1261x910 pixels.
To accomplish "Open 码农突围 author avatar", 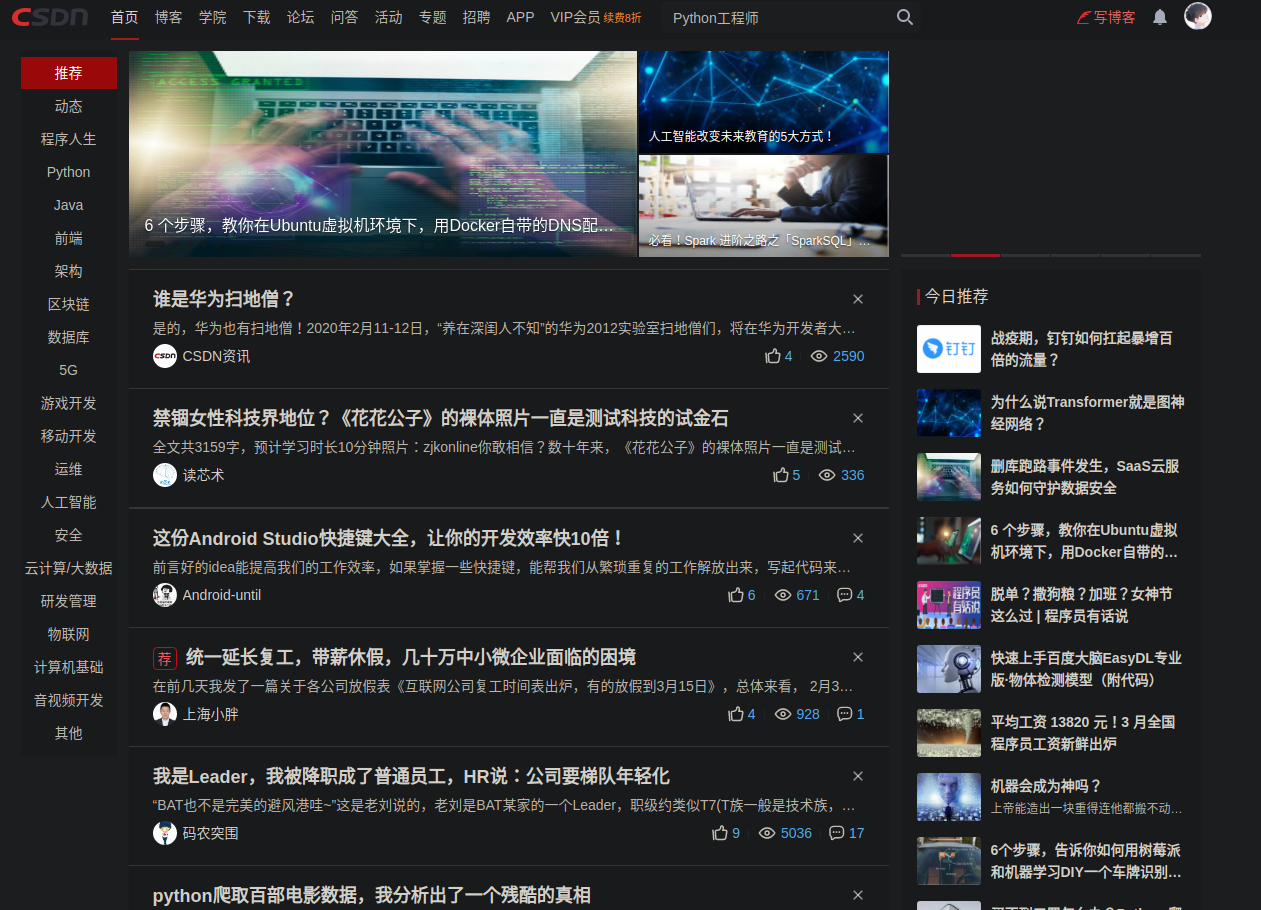I will [165, 833].
